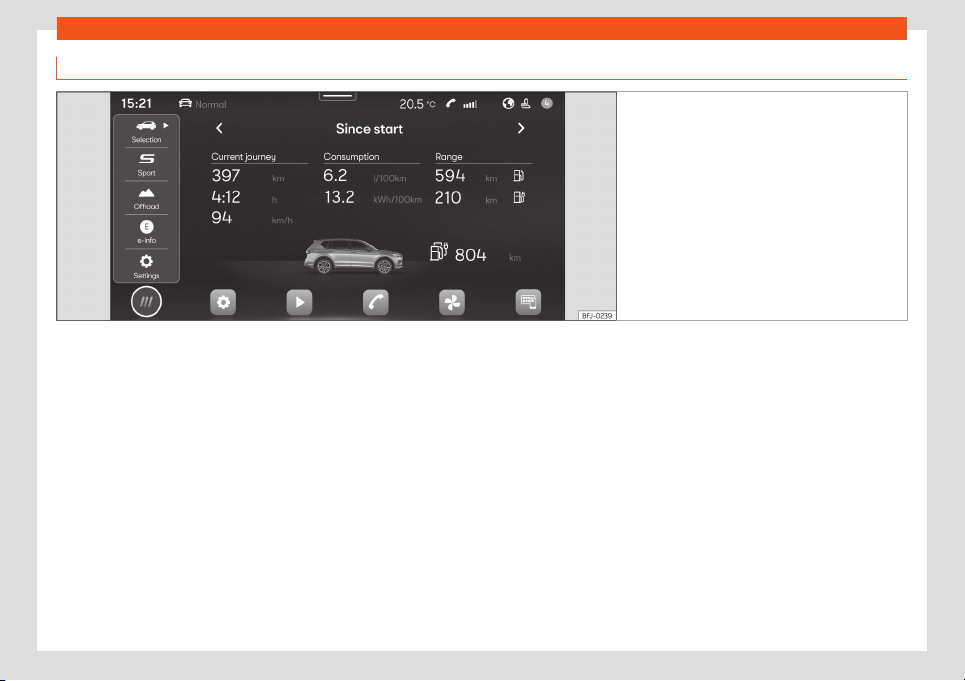Go to previous data page arrow
Viewport: 965px width, 681px height.
219,128
